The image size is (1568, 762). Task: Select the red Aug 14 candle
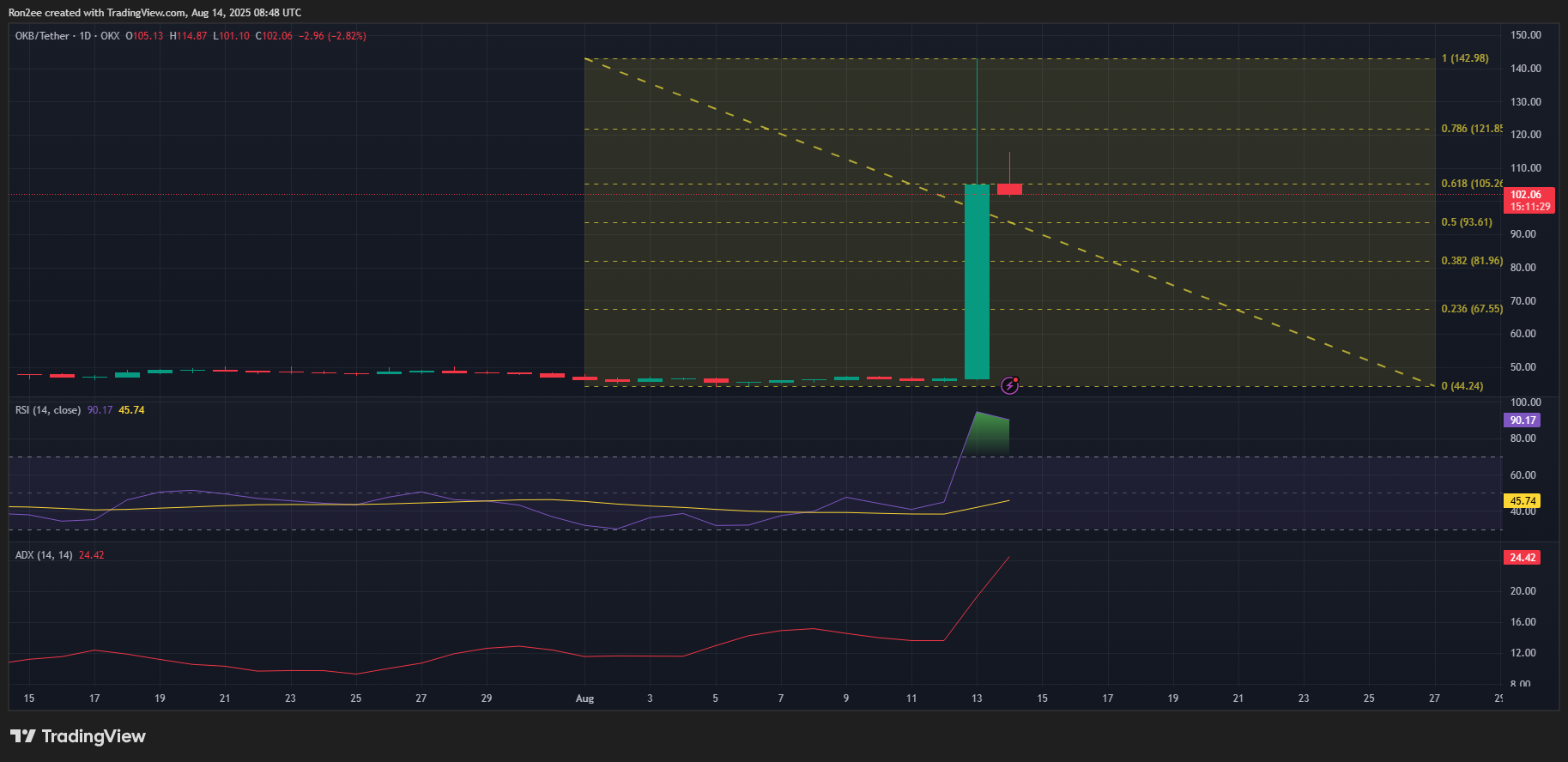click(x=1009, y=189)
